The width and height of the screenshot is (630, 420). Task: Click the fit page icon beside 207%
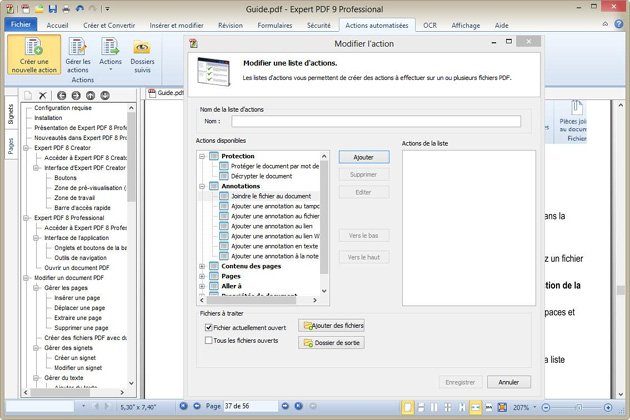[x=502, y=408]
